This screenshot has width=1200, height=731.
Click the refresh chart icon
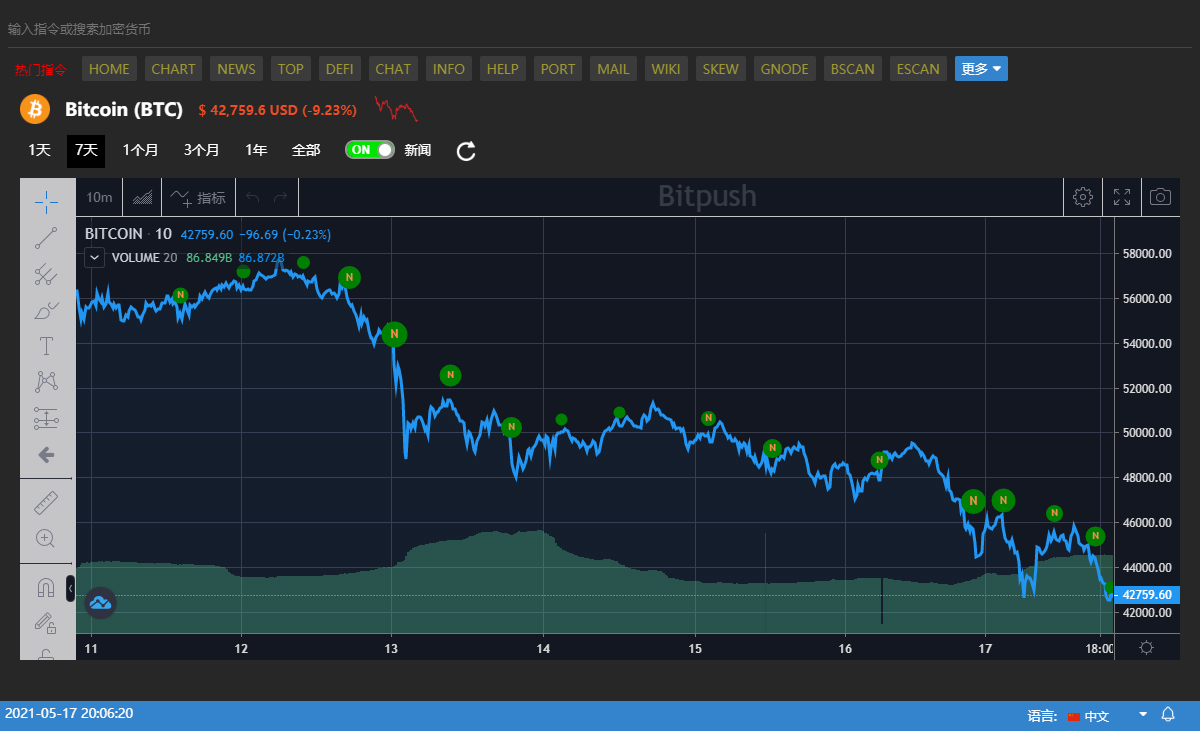pos(466,151)
